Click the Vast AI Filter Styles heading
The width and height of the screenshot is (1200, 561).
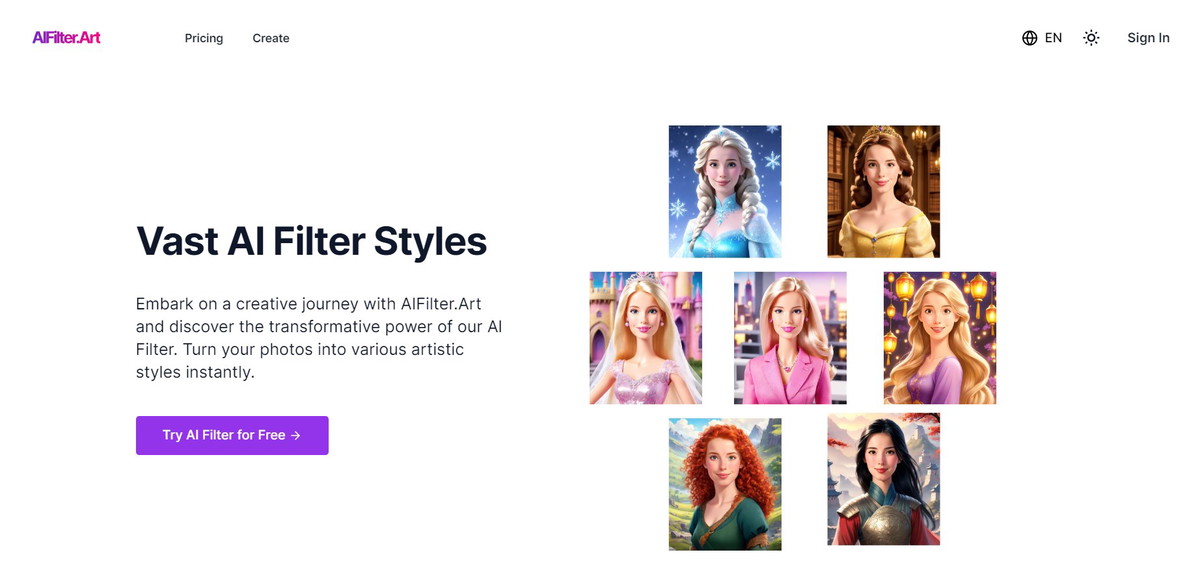(x=311, y=241)
